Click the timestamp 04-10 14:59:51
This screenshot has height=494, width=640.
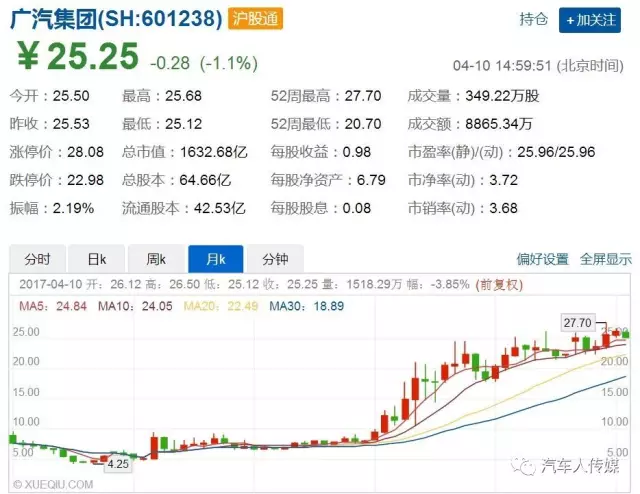(x=502, y=66)
